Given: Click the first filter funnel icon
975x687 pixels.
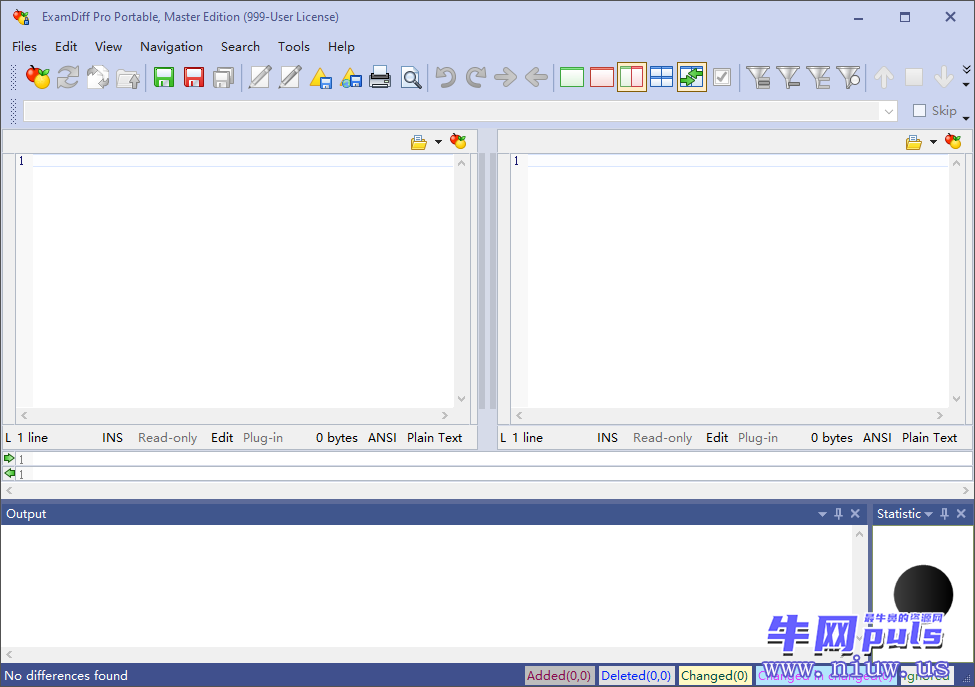Looking at the screenshot, I should pos(757,78).
